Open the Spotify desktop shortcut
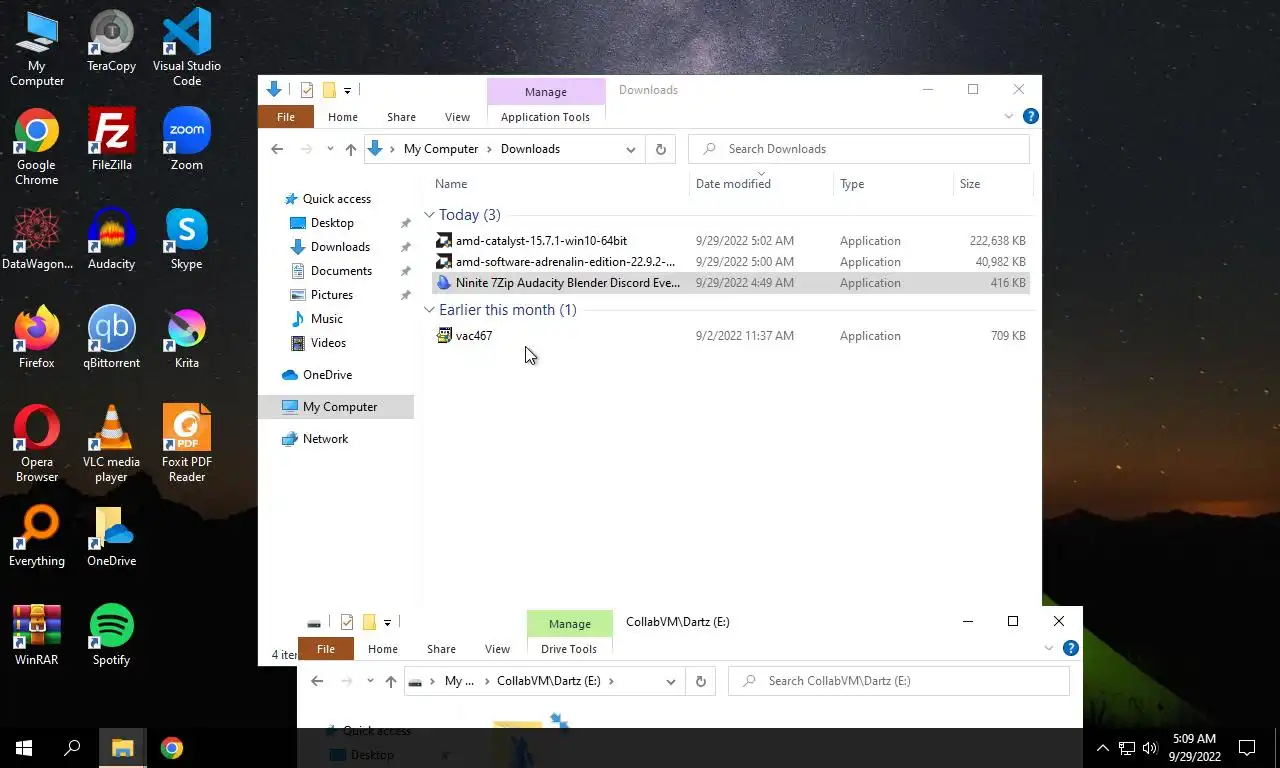Viewport: 1280px width, 768px height. pos(111,634)
